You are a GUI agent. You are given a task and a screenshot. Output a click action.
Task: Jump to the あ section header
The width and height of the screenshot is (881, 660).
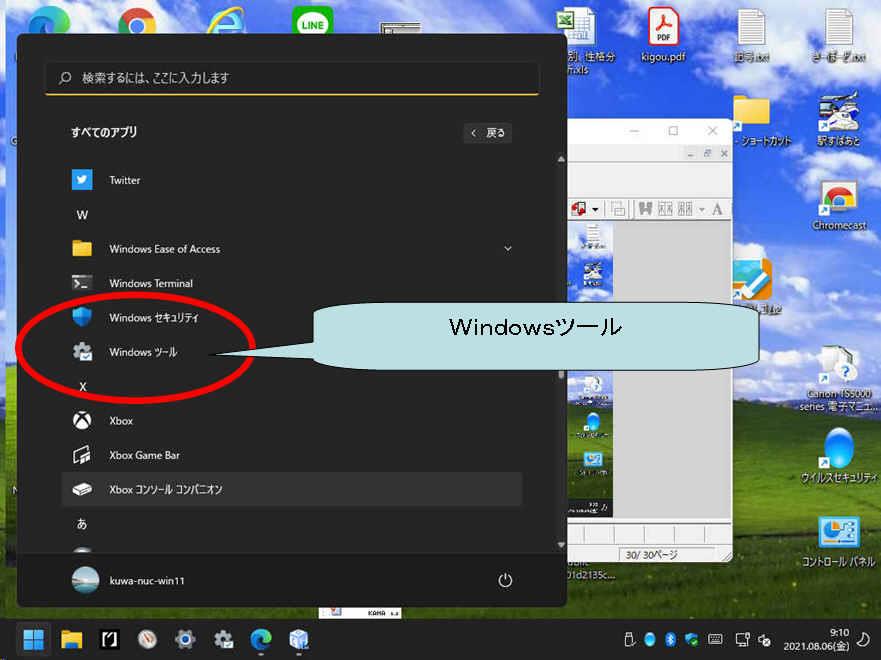tap(82, 524)
